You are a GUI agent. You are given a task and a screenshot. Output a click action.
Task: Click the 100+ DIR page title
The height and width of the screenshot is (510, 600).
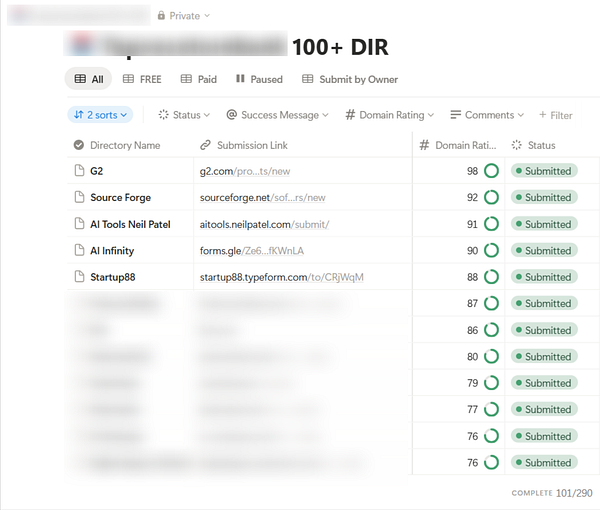click(x=340, y=47)
